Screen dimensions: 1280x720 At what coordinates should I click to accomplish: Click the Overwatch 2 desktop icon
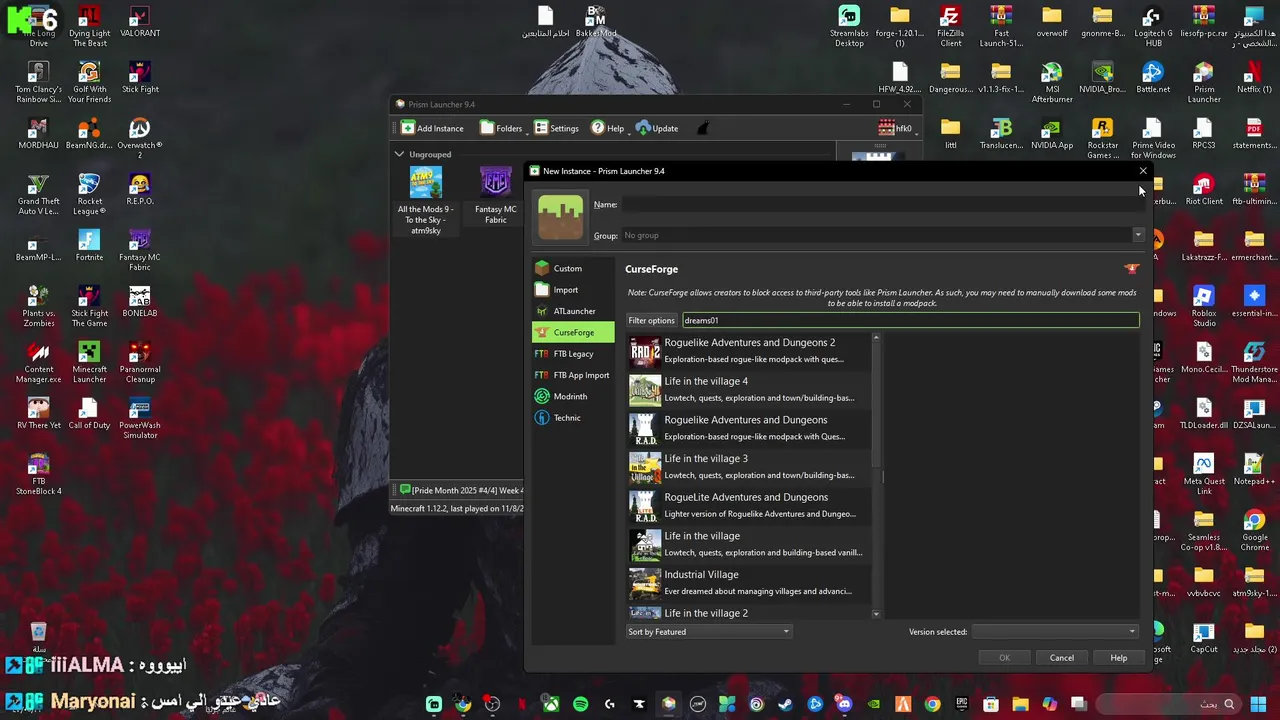tap(140, 139)
